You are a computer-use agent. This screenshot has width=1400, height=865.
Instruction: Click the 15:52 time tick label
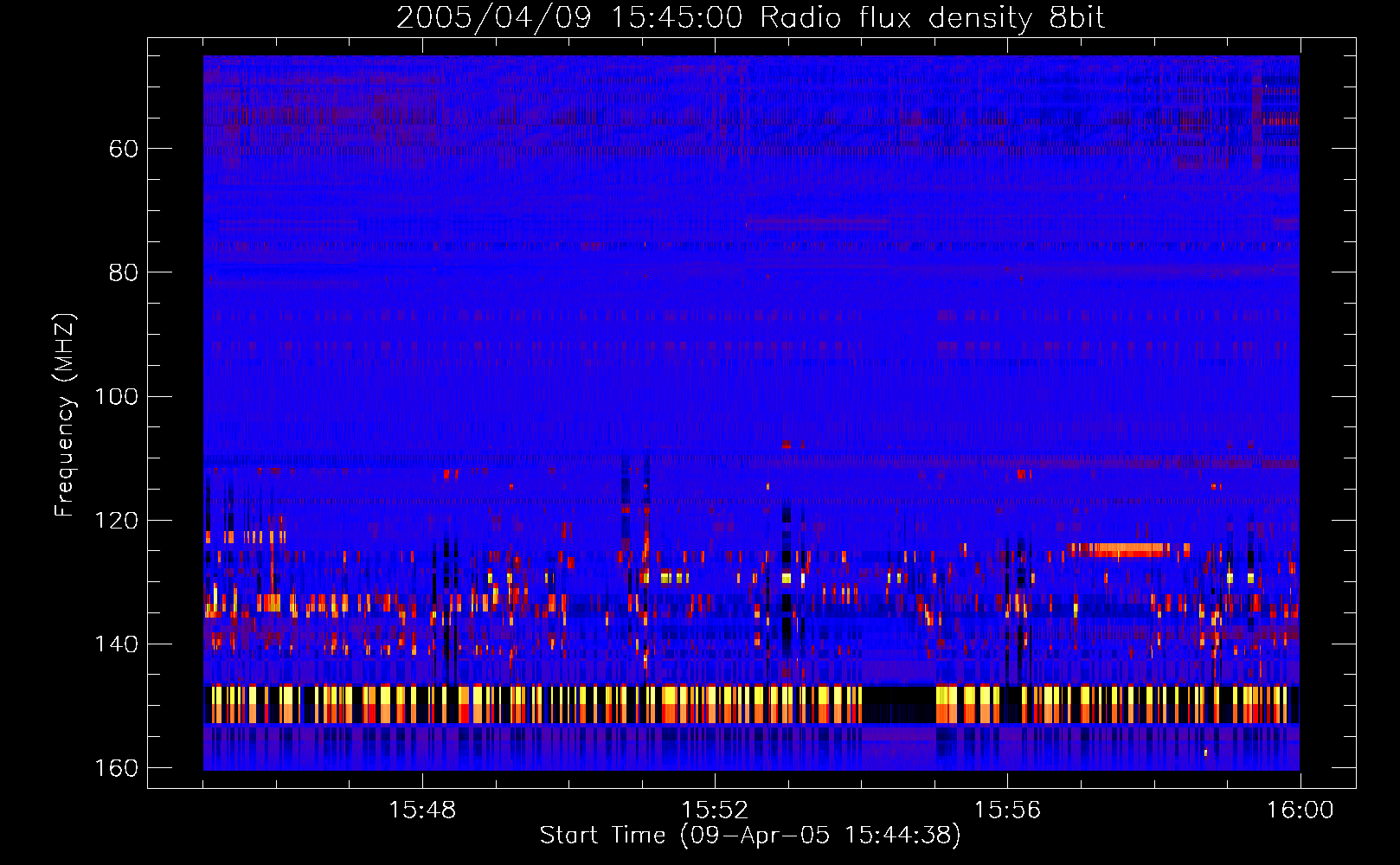click(x=715, y=811)
